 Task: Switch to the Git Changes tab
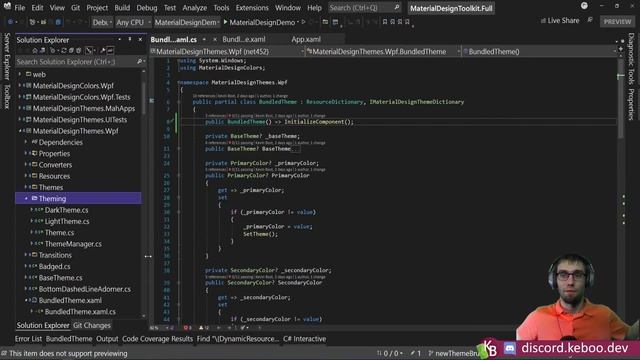pyautogui.click(x=92, y=325)
